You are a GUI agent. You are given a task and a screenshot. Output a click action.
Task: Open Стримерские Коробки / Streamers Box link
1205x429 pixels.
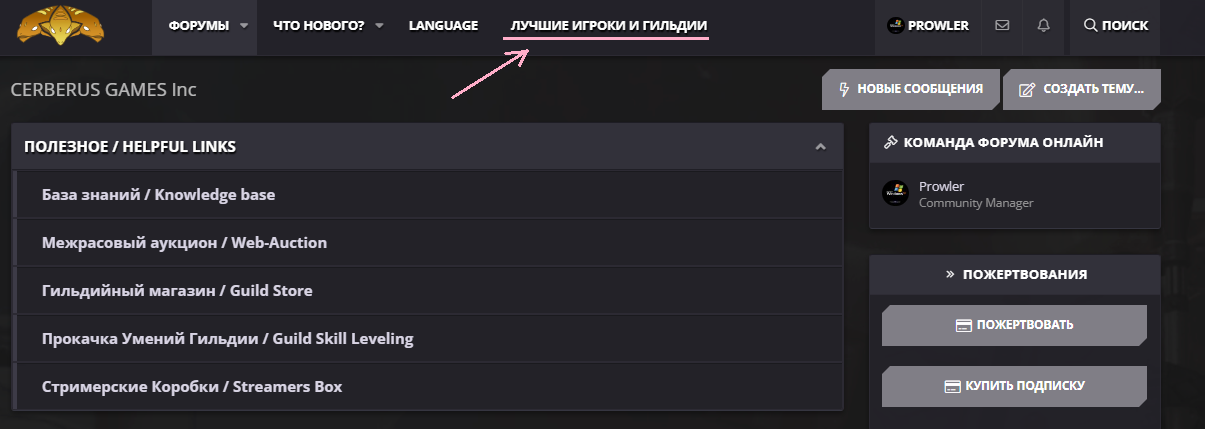pos(192,386)
